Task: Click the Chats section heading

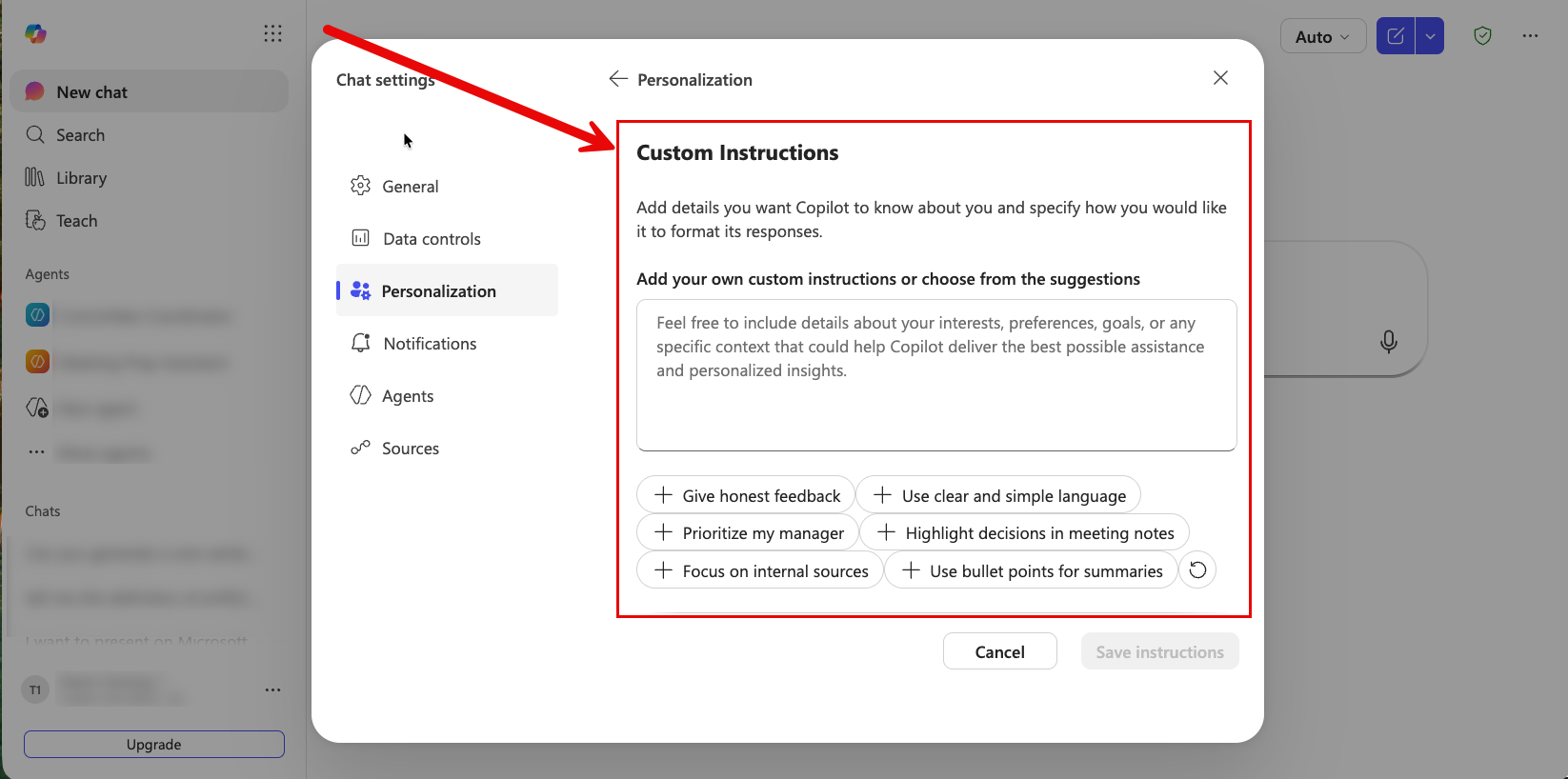Action: tap(43, 511)
